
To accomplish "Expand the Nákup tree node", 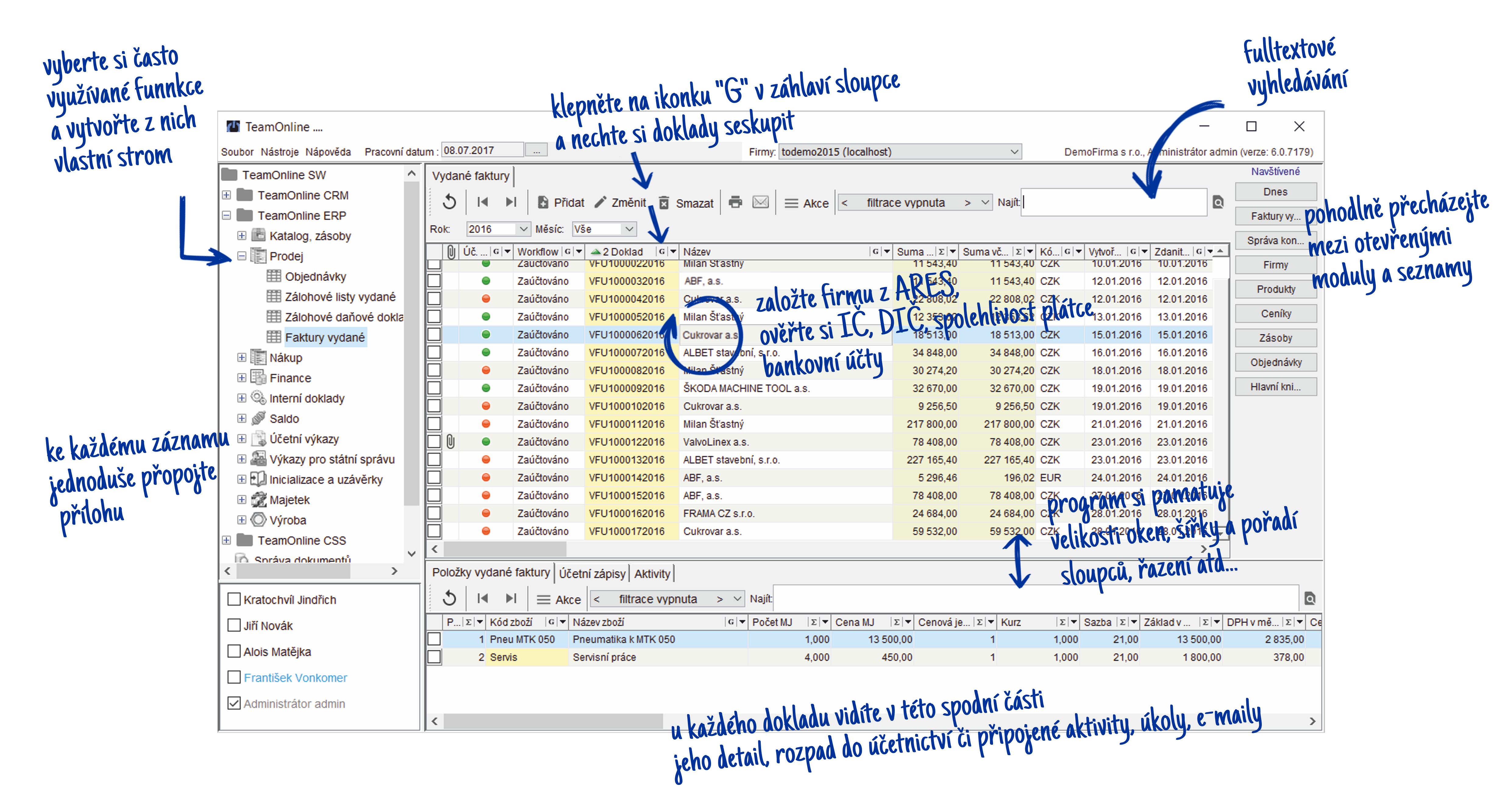I will (241, 357).
